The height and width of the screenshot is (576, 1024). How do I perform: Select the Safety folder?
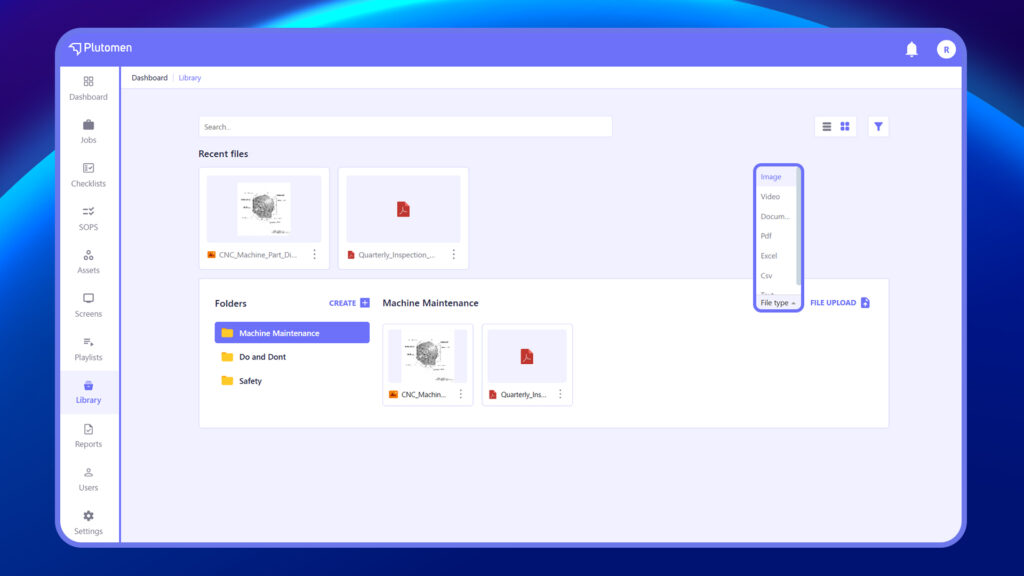292,381
